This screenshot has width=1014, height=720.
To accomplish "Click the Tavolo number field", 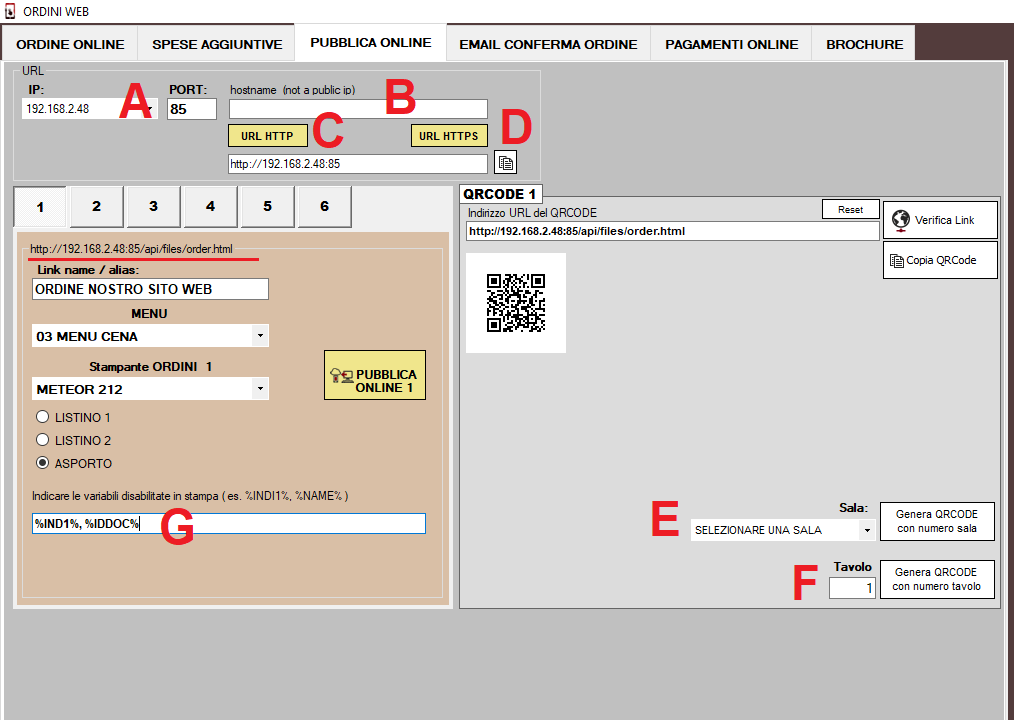I will tap(852, 587).
